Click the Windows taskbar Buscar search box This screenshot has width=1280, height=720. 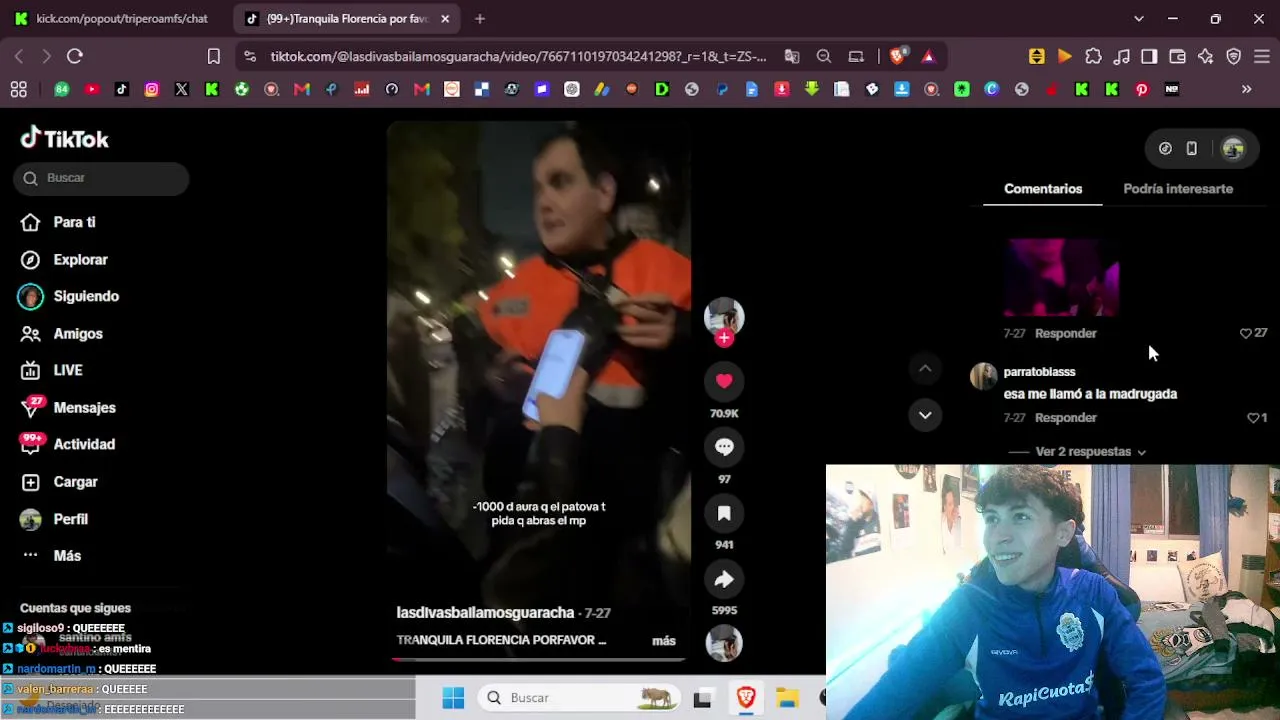pyautogui.click(x=580, y=698)
